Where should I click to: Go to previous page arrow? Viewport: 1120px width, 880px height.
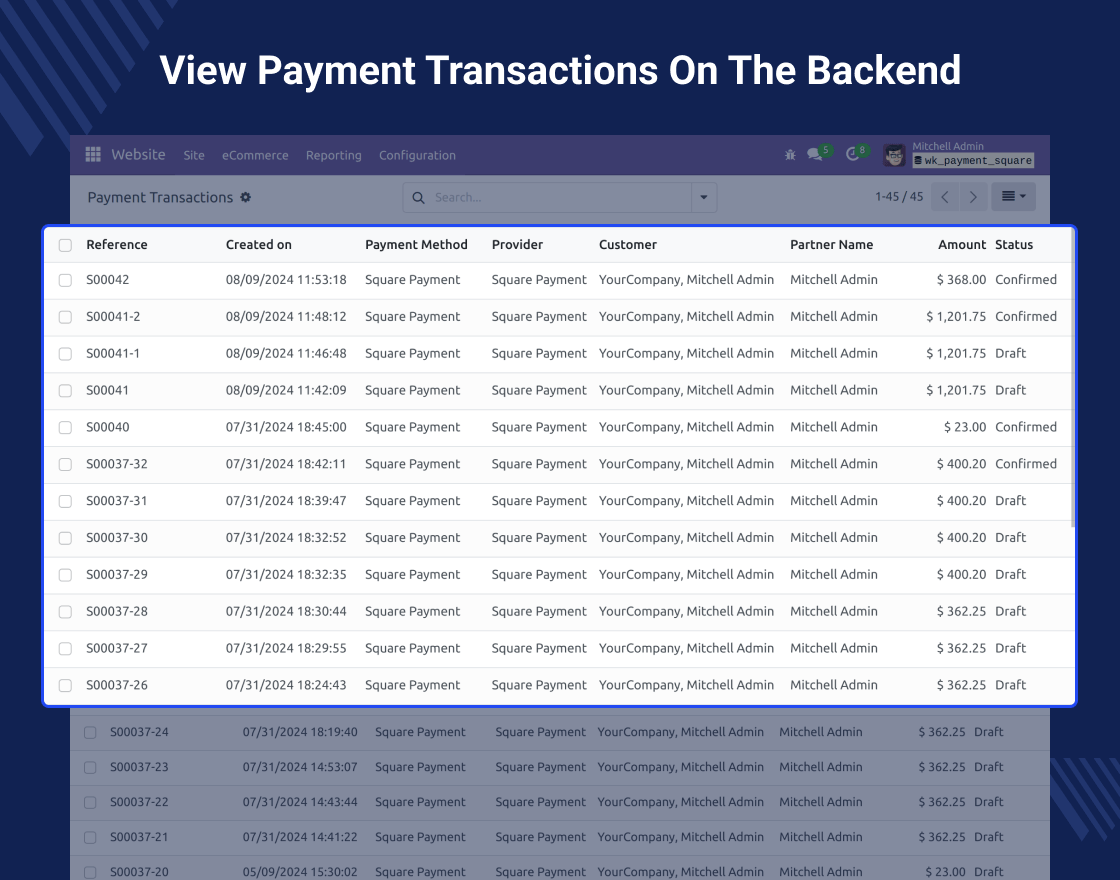tap(945, 197)
